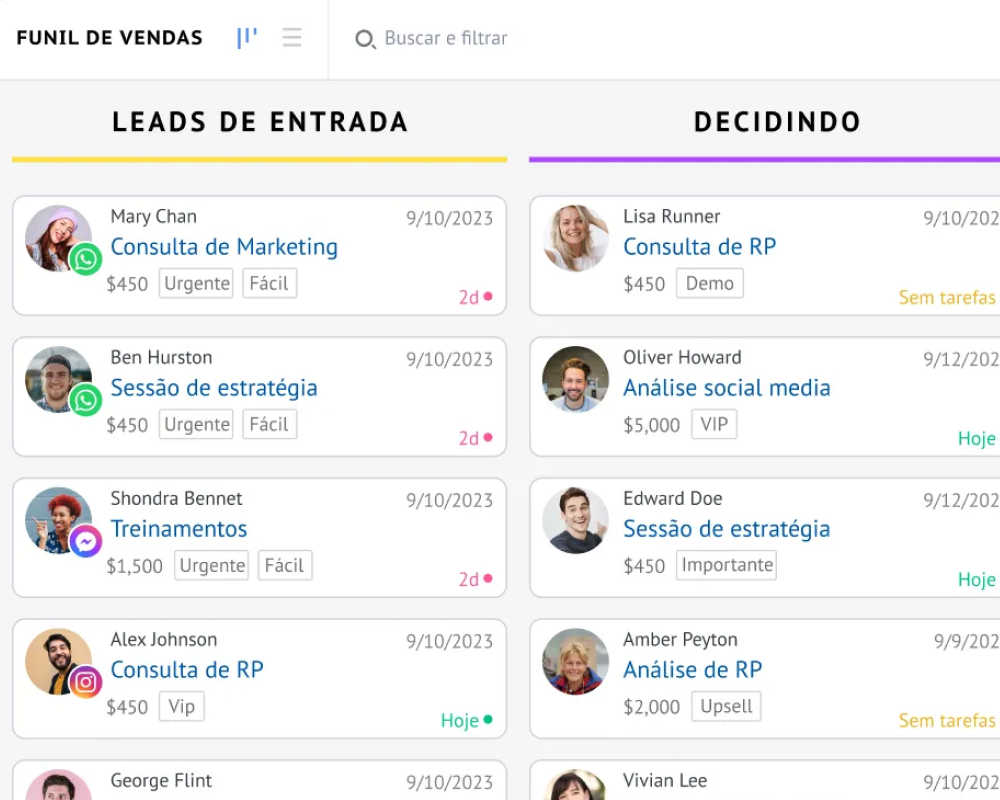Image resolution: width=1000 pixels, height=800 pixels.
Task: Click the Importante tag on Edward Doe
Action: 727,565
